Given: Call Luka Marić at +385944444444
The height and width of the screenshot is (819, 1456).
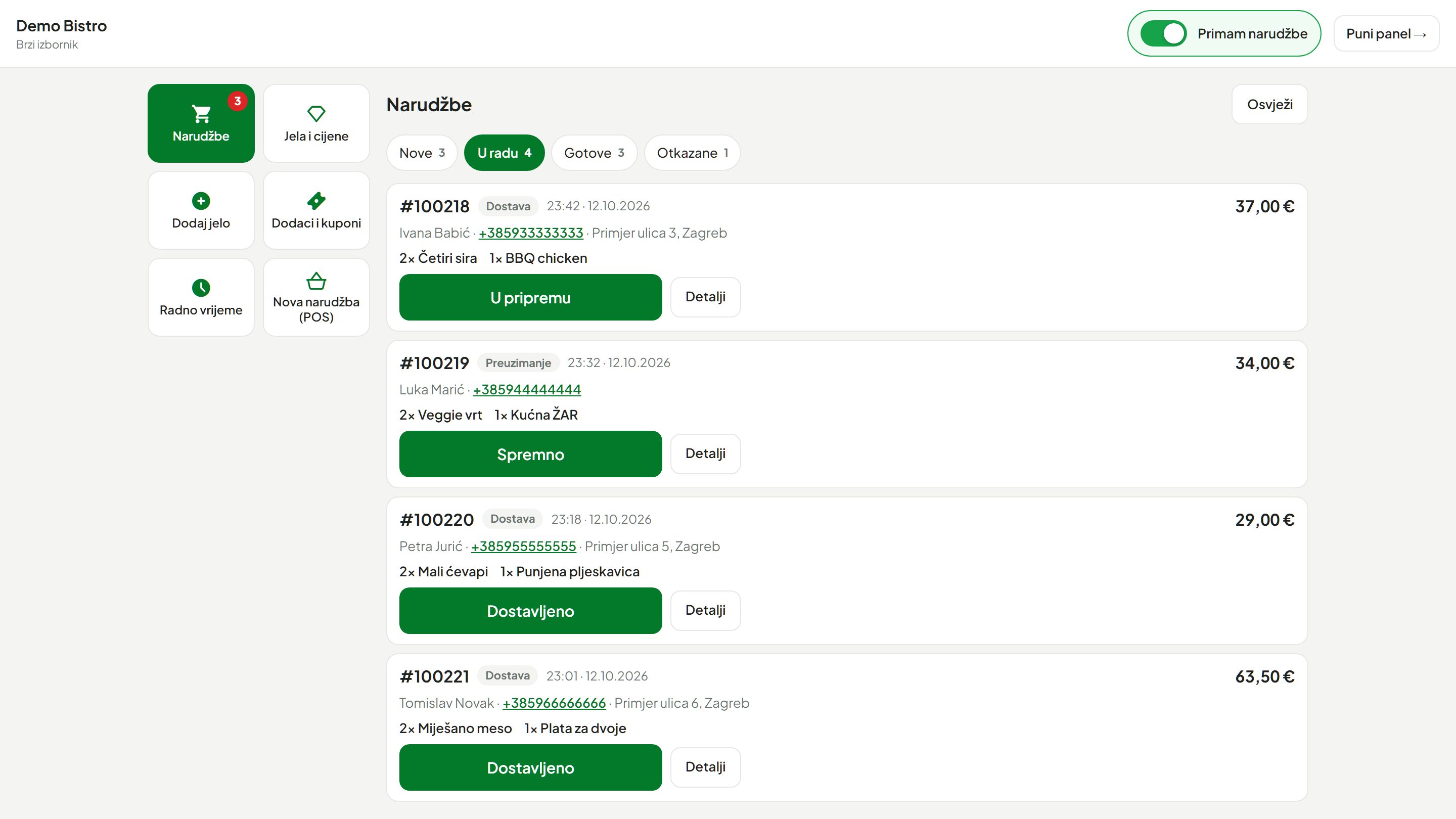Looking at the screenshot, I should coord(527,389).
